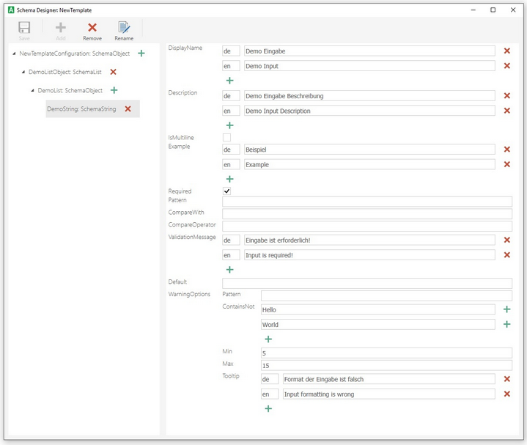The height and width of the screenshot is (445, 527).
Task: Collapse the DemoListObject tree node
Action: pyautogui.click(x=23, y=72)
